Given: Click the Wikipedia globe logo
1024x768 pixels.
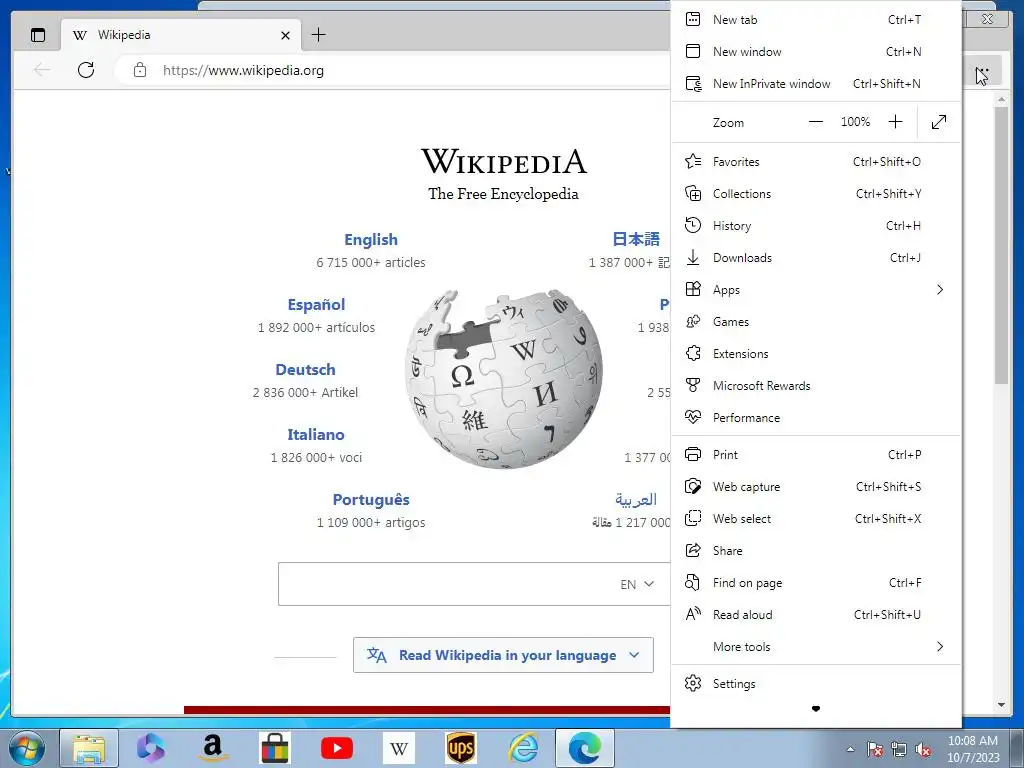Looking at the screenshot, I should (x=504, y=379).
